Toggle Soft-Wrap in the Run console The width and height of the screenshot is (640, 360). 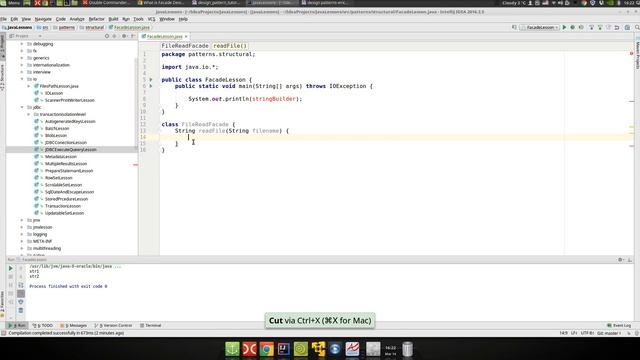click(21, 285)
